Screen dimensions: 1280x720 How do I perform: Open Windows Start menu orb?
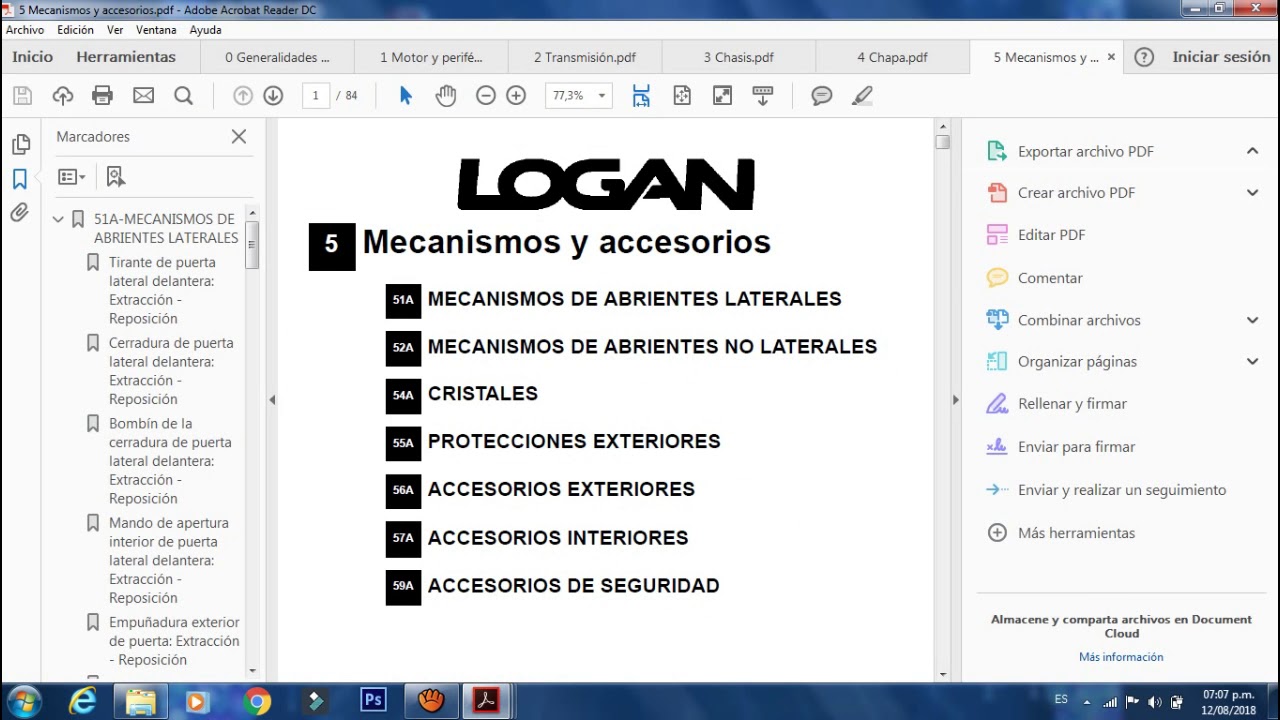24,701
